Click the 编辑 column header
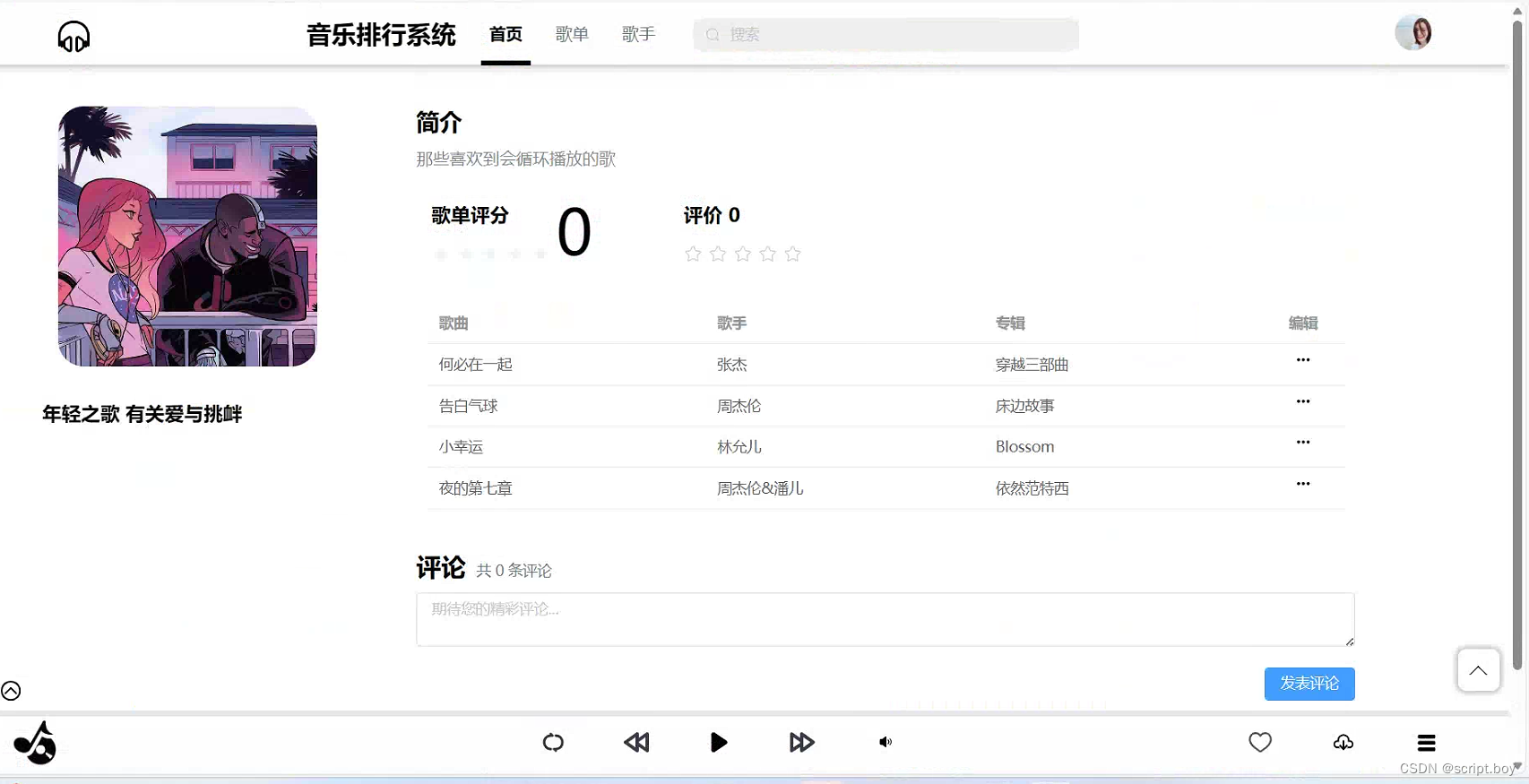The image size is (1529, 784). coord(1303,323)
